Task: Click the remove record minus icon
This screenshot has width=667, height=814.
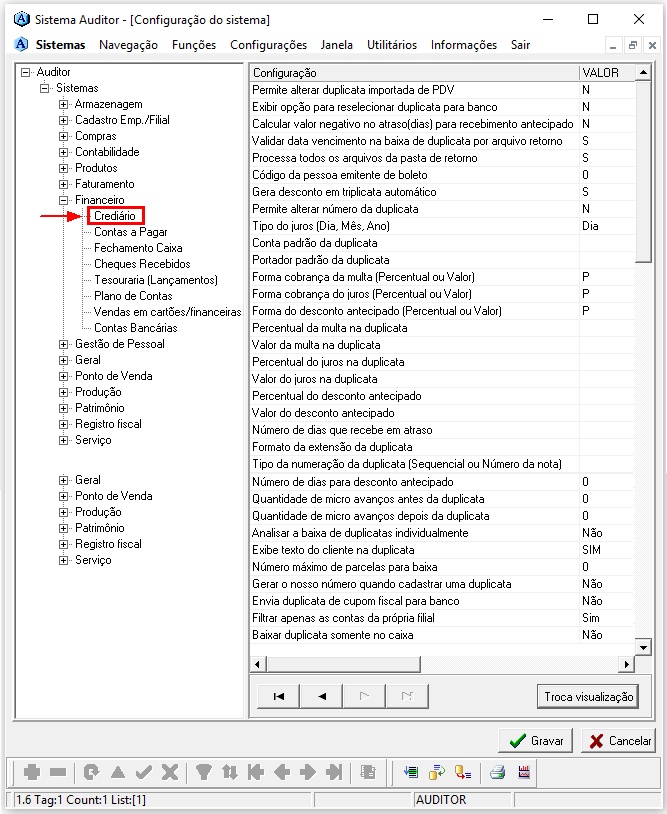Action: tap(58, 772)
